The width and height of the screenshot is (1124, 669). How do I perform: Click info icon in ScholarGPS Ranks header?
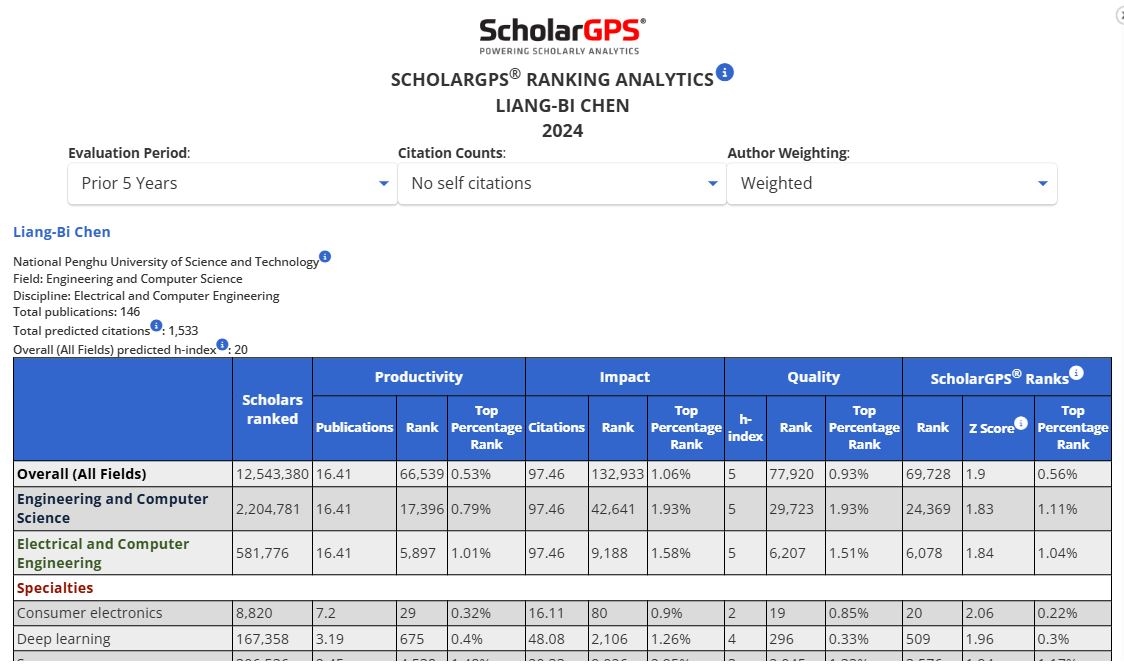tap(1076, 374)
